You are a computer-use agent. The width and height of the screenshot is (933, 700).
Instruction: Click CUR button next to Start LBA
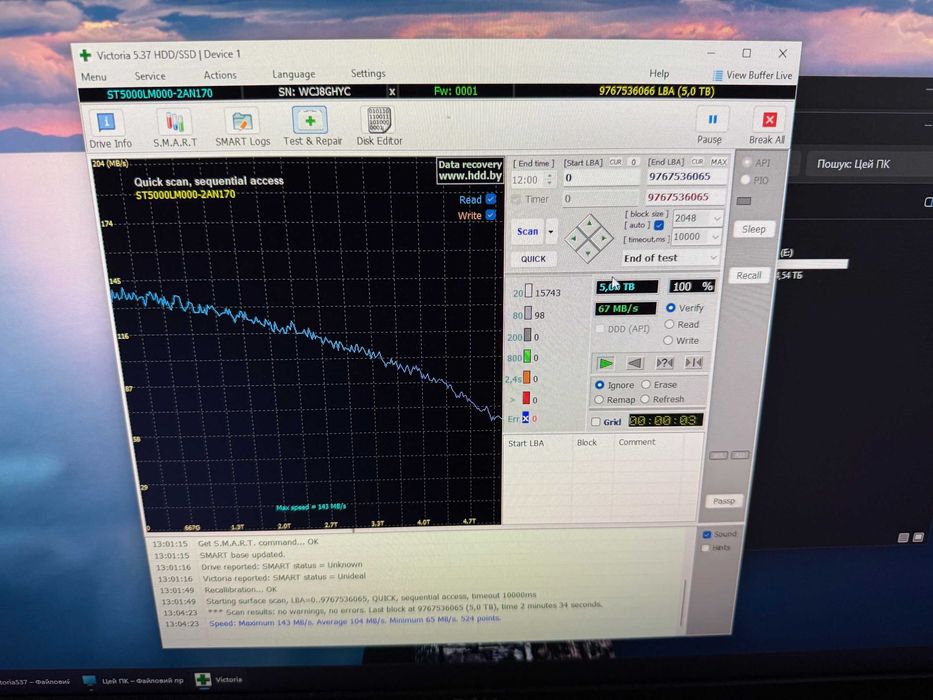pyautogui.click(x=615, y=162)
